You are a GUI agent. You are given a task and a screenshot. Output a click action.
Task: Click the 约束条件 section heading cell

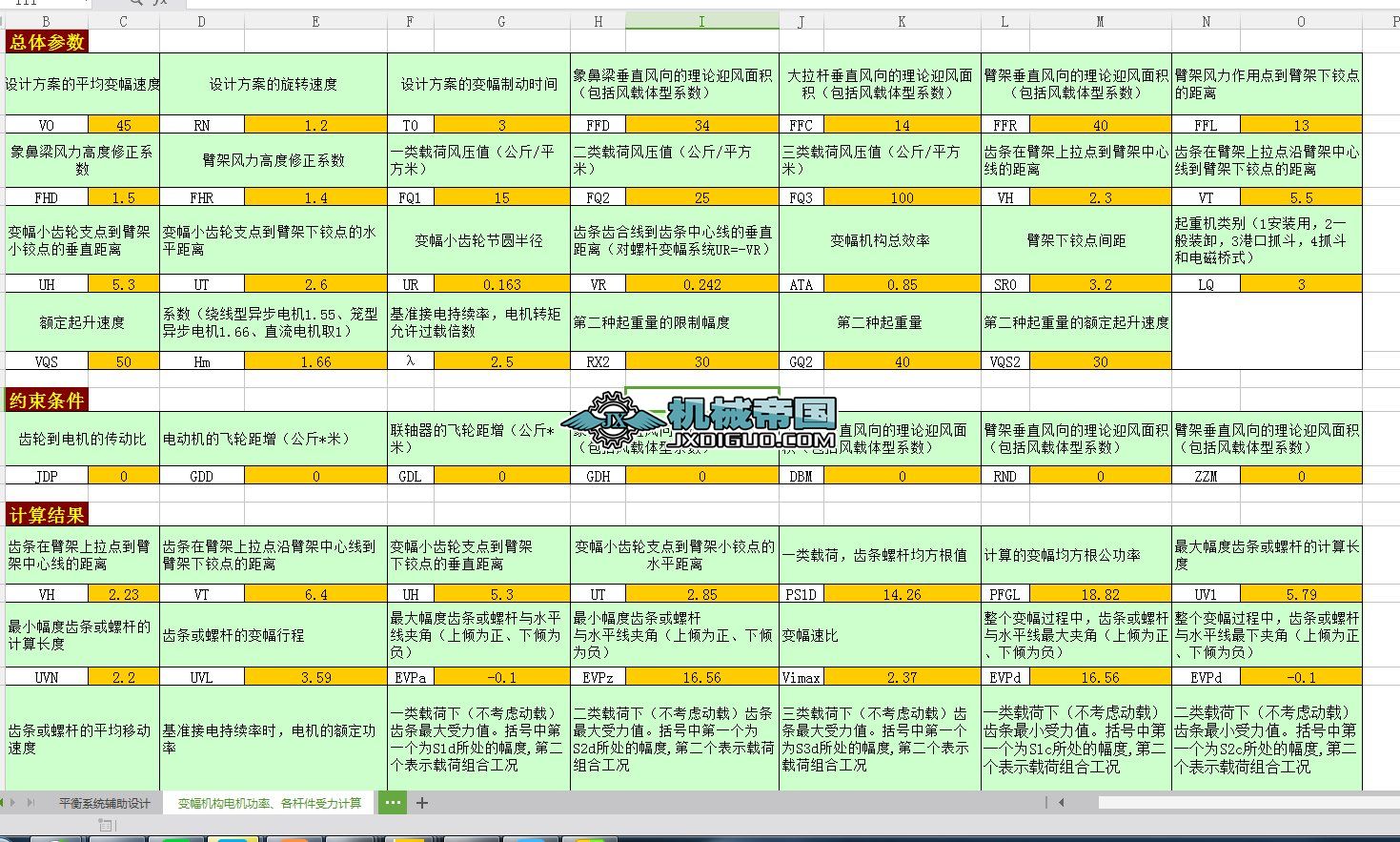[47, 400]
